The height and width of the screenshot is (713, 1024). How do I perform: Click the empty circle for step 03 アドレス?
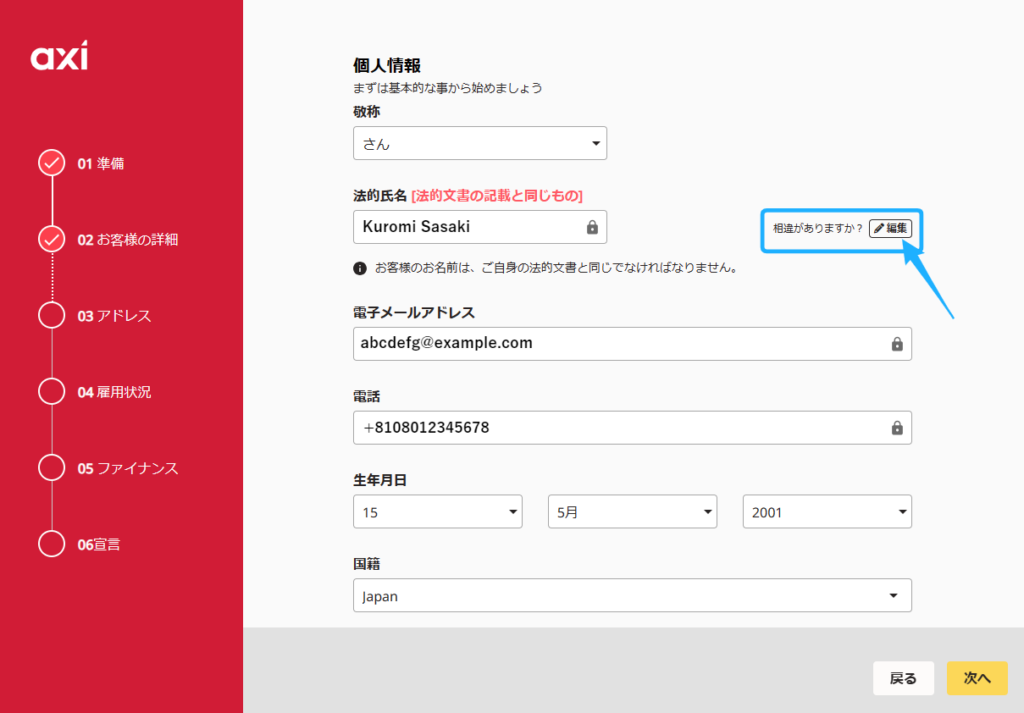51,315
